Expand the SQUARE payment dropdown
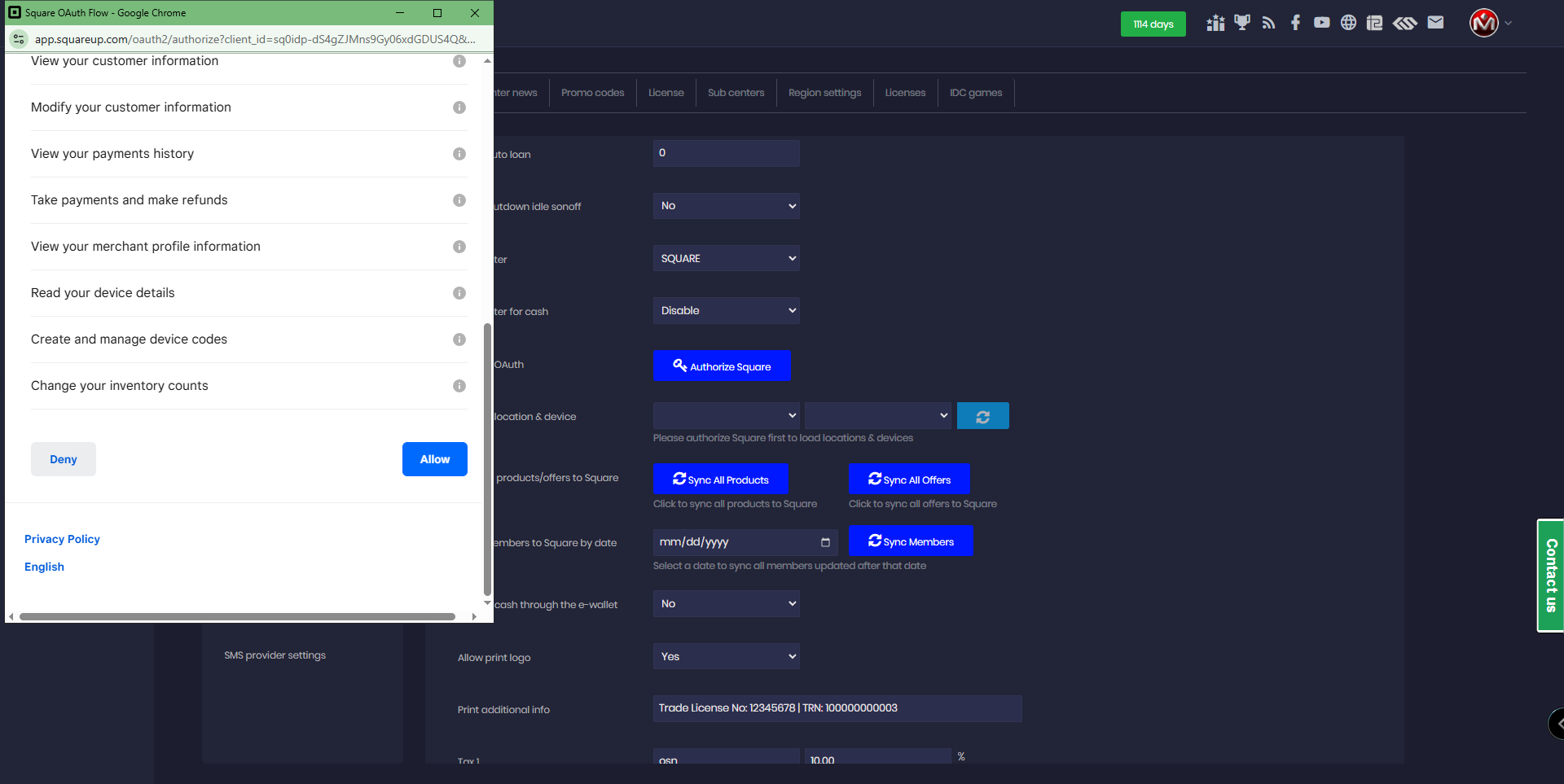 [x=726, y=259]
